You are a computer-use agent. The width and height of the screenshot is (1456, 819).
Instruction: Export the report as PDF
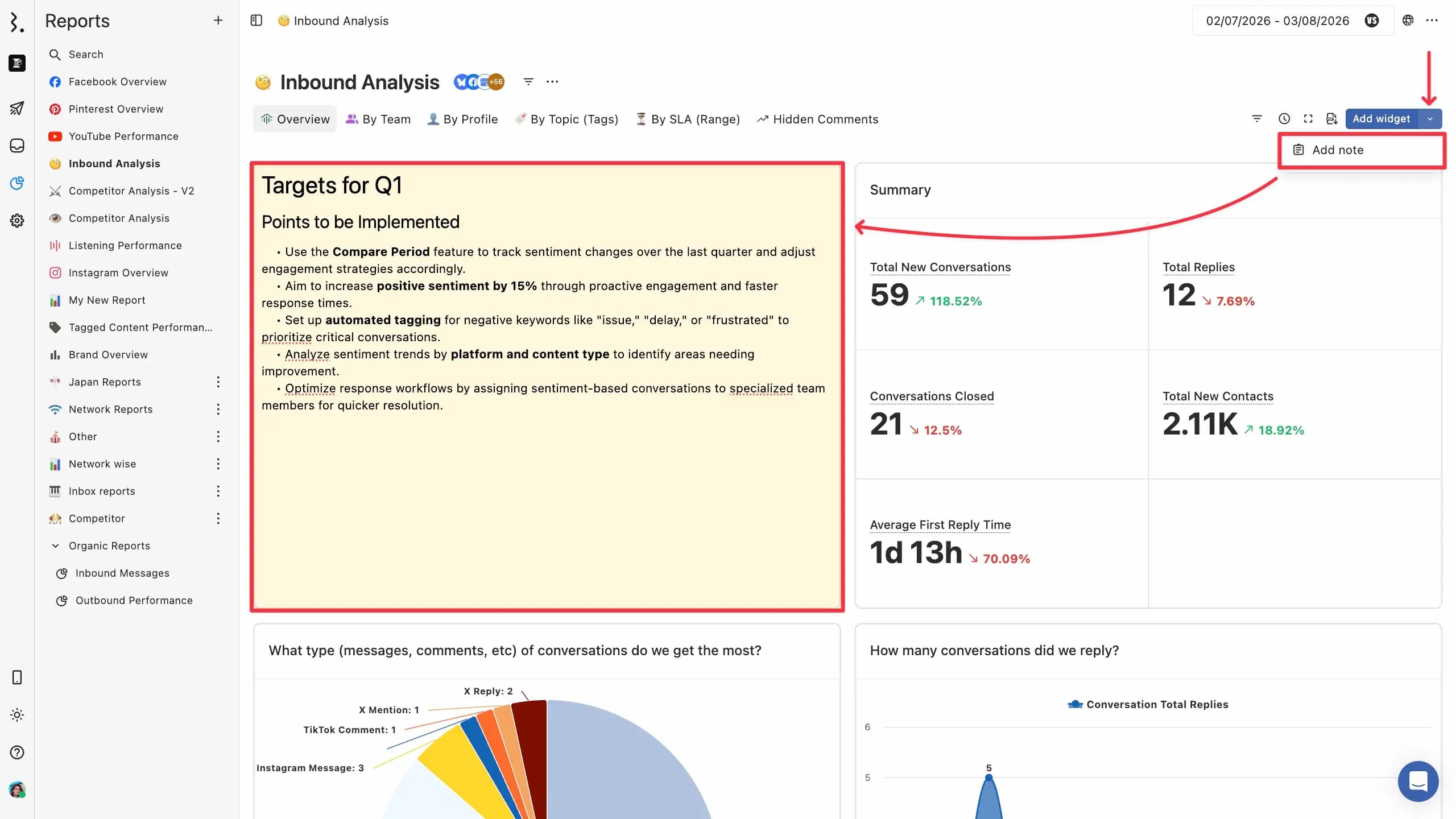pos(1332,119)
